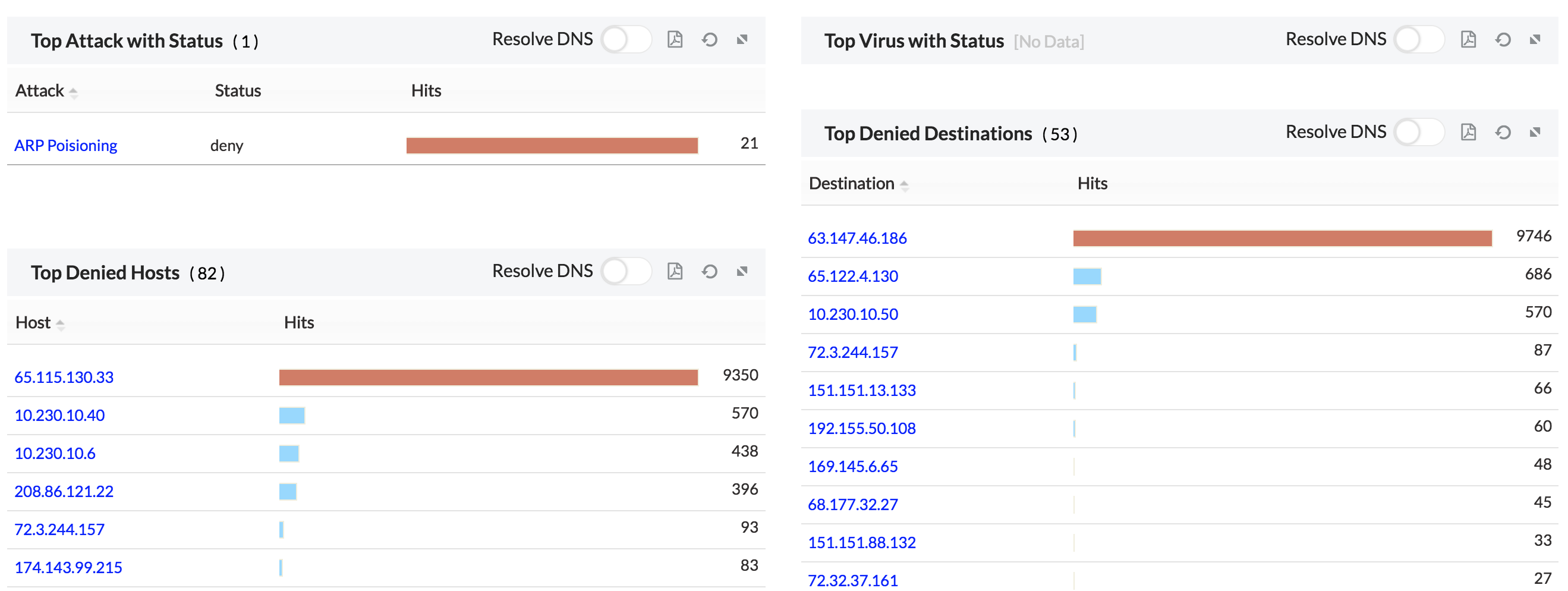
Task: Click the hits bar for ARP Poisoning
Action: pyautogui.click(x=552, y=145)
